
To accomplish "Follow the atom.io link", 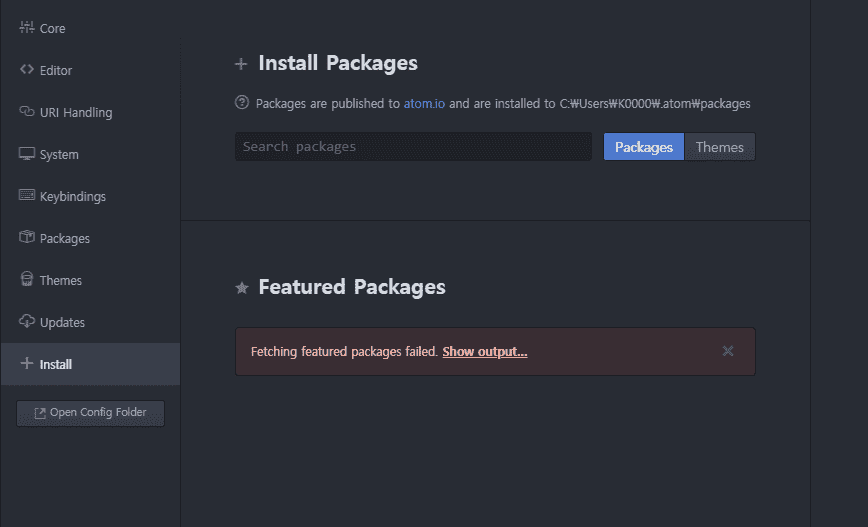I will pos(424,103).
